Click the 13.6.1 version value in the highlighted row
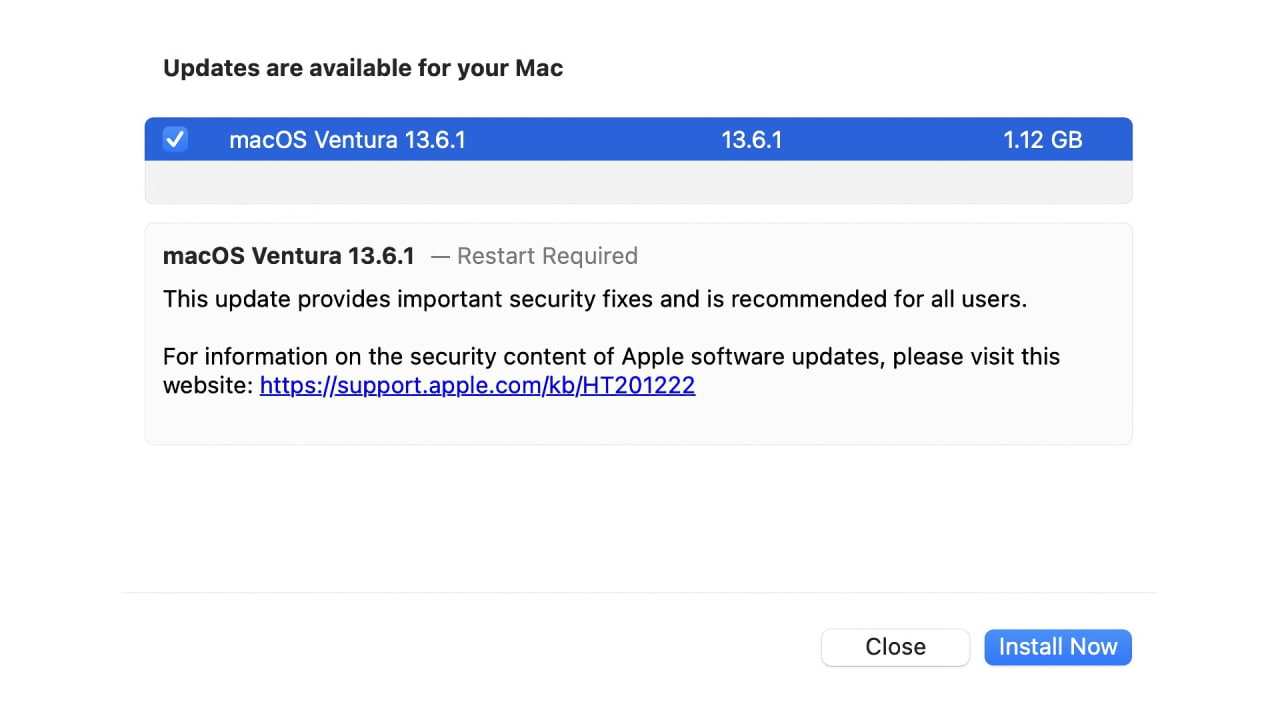The height and width of the screenshot is (720, 1280). click(751, 140)
